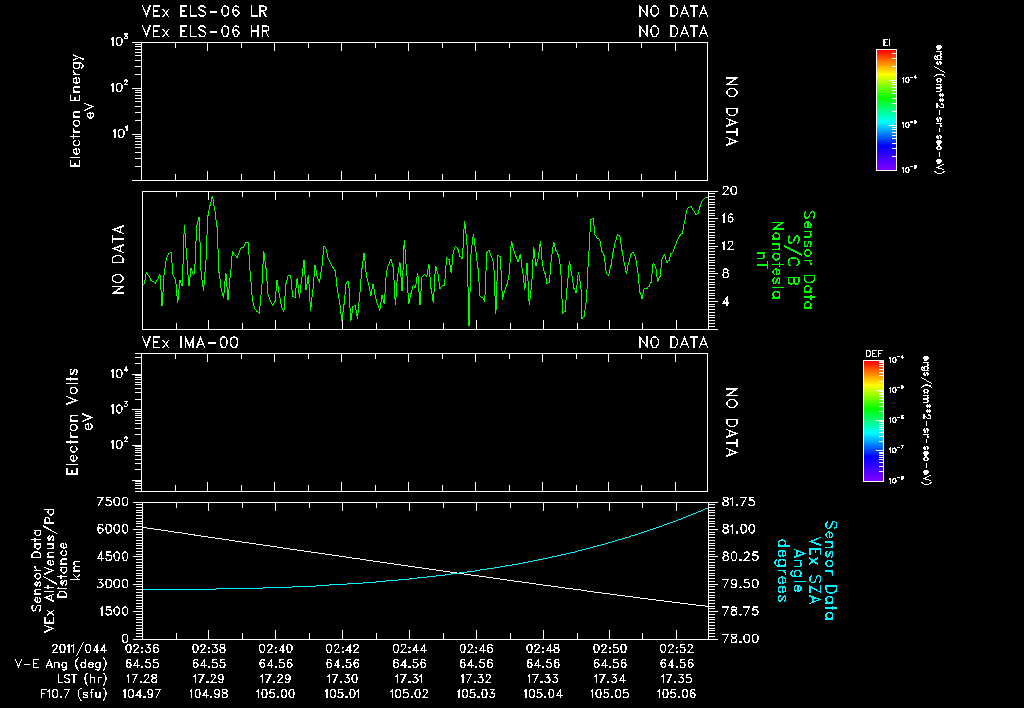Click the DEF rainbow color scale bar
The height and width of the screenshot is (708, 1024).
pos(873,421)
